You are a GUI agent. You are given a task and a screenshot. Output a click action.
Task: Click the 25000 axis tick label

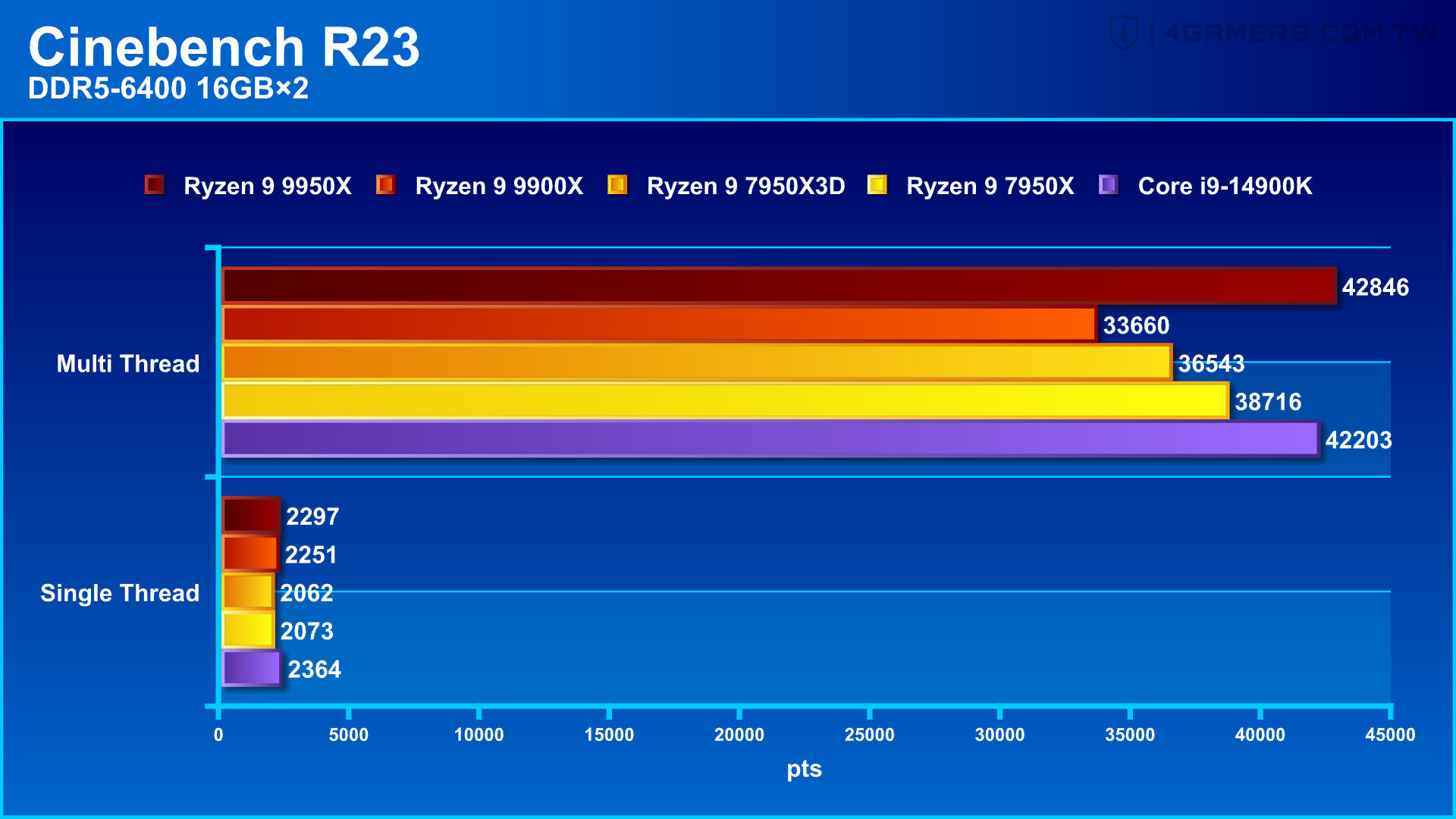(x=870, y=735)
